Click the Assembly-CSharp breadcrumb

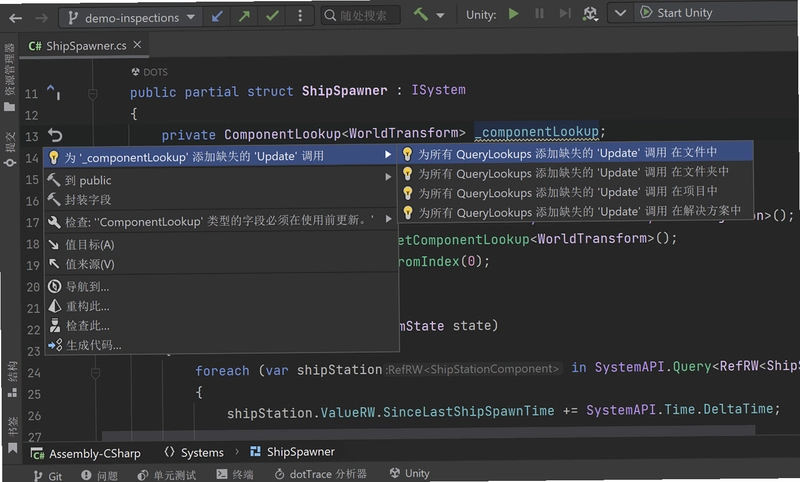click(x=85, y=453)
